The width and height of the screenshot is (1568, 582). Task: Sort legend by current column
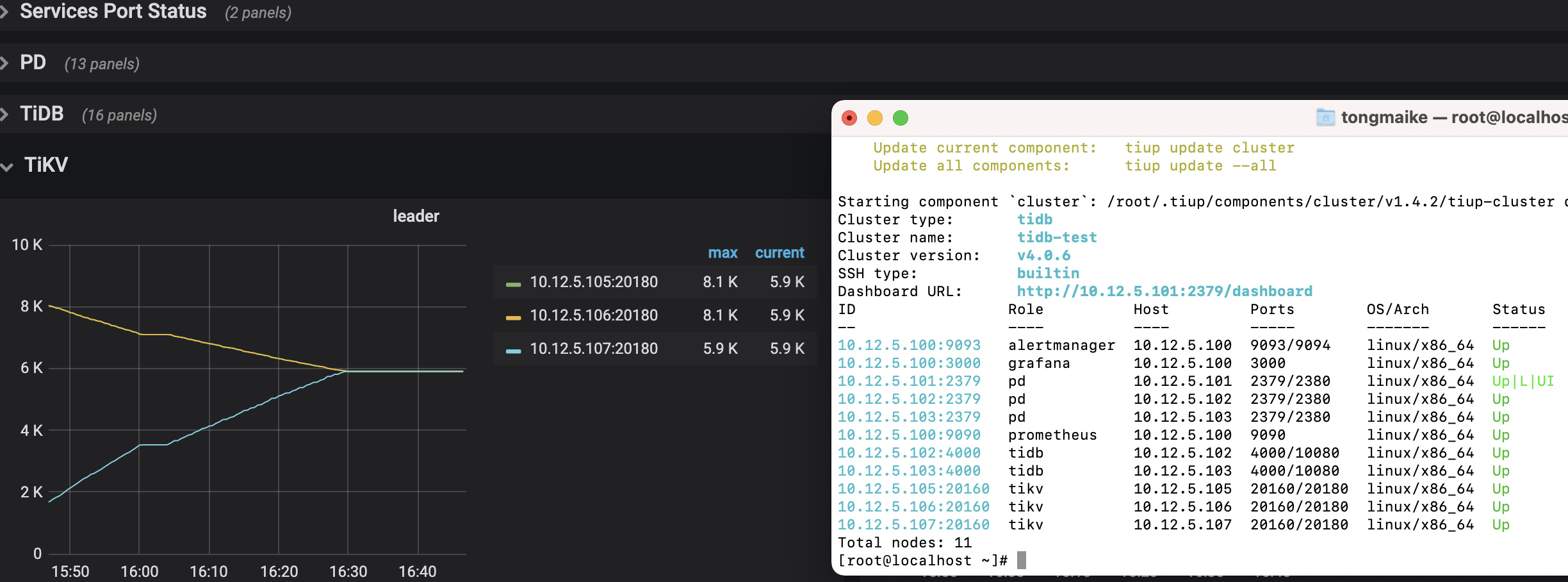(x=779, y=253)
